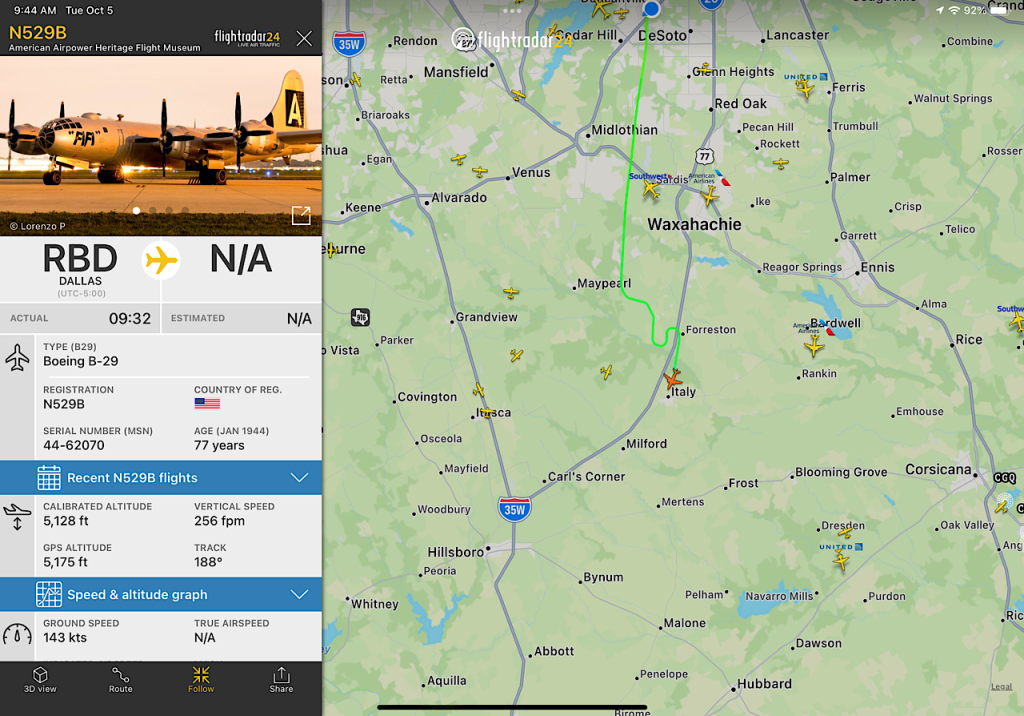Tap the aircraft photo thumbnail
The height and width of the screenshot is (716, 1024).
click(x=161, y=146)
